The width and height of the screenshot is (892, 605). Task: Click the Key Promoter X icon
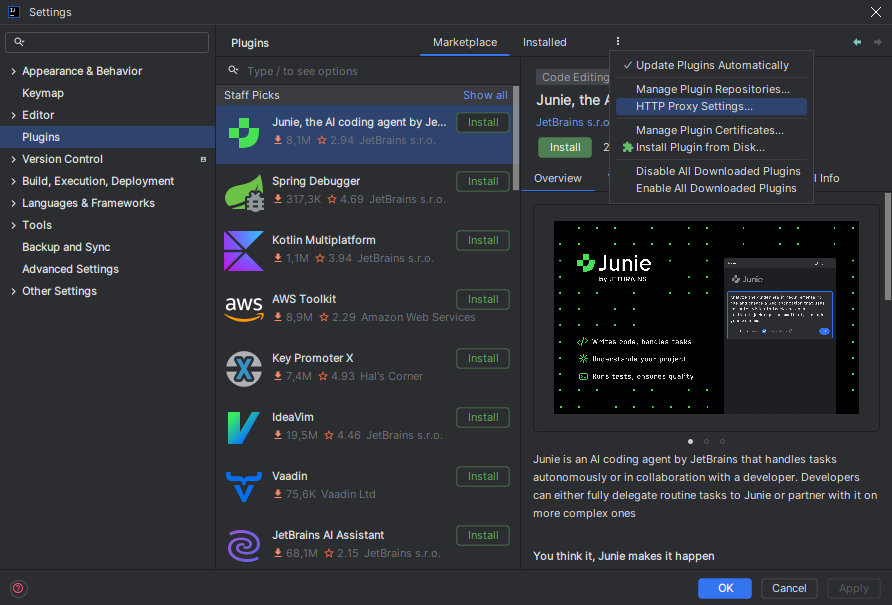243,368
